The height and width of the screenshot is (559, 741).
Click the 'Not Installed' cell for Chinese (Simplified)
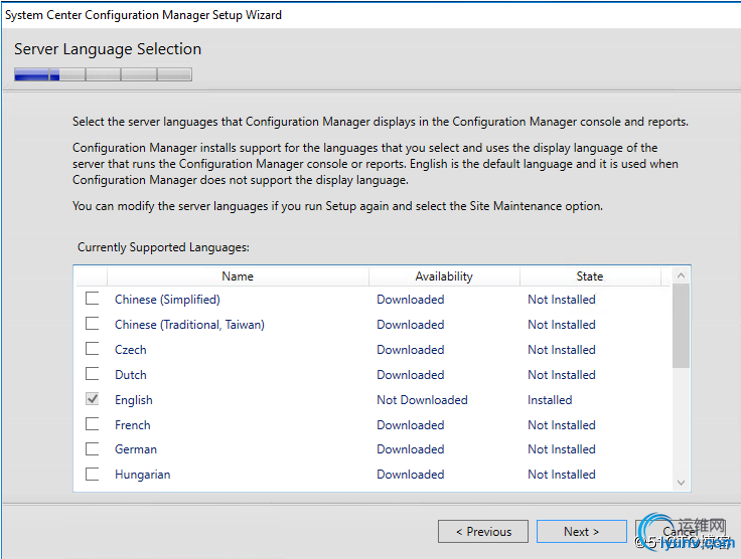[x=561, y=300]
